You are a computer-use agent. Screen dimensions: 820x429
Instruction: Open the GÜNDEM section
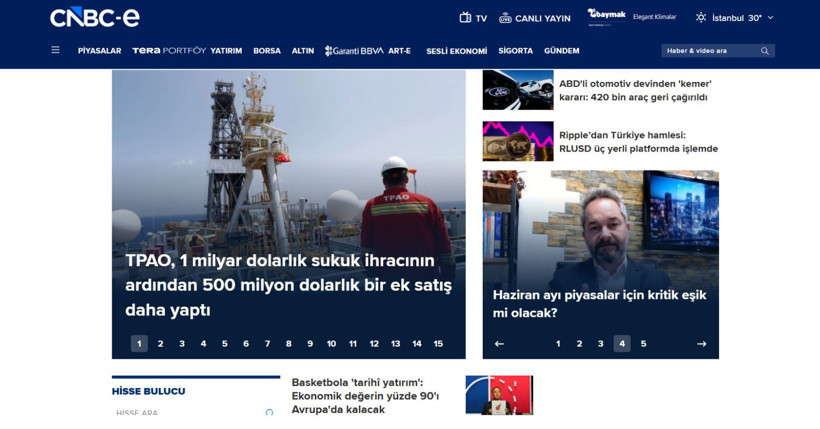[x=562, y=51]
